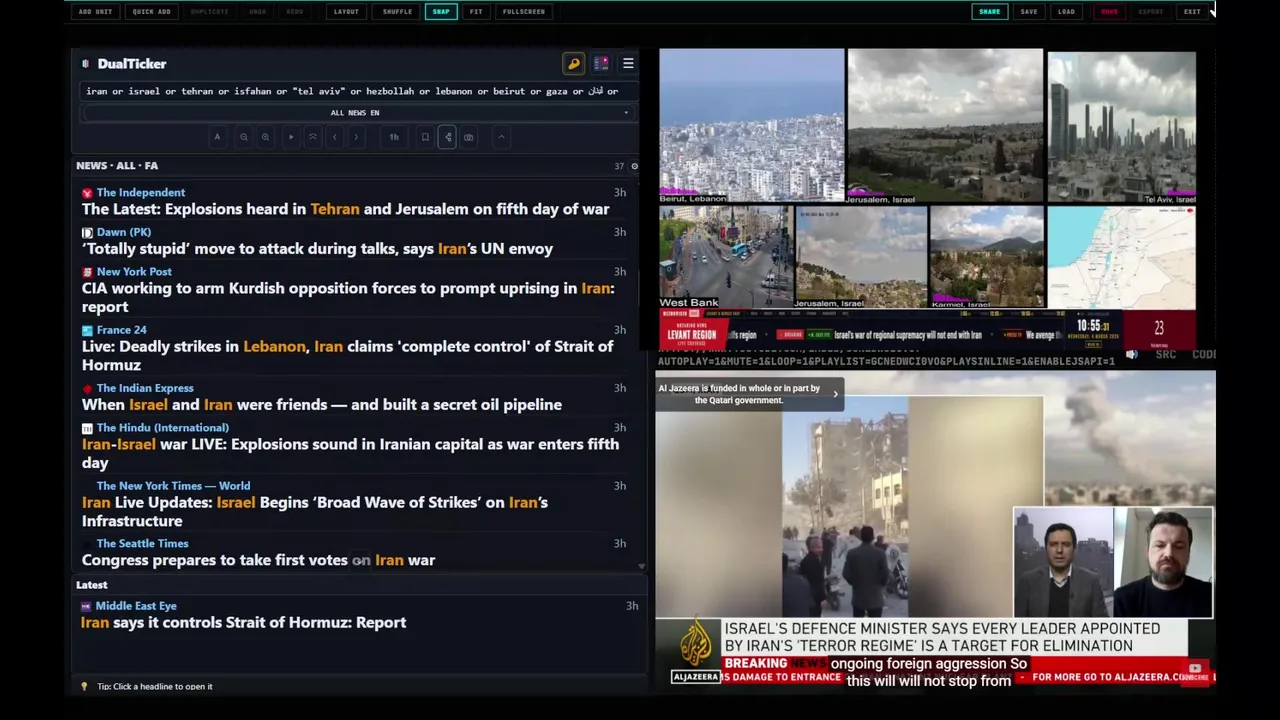
Task: Open the ALL NEWS EN dropdown
Action: (355, 113)
